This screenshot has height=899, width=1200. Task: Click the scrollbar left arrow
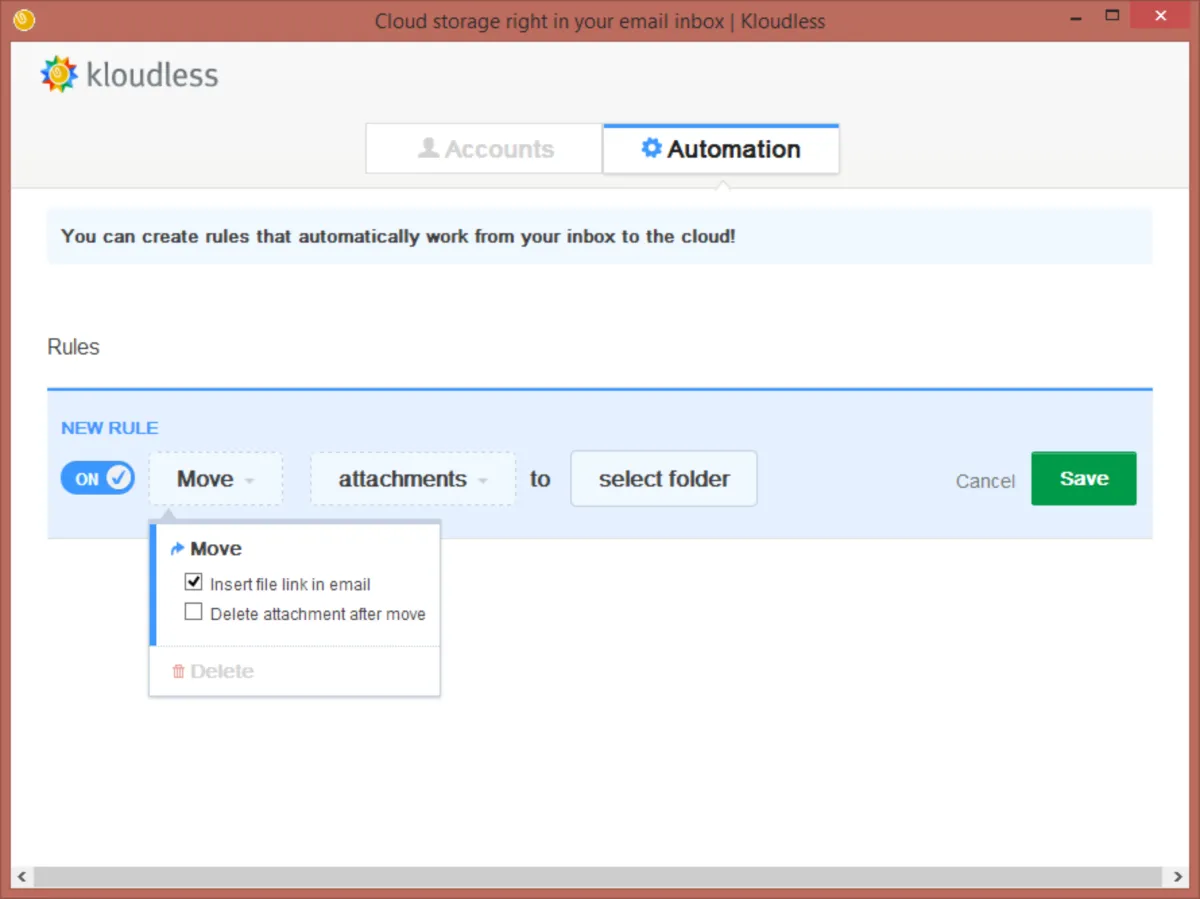tap(24, 877)
